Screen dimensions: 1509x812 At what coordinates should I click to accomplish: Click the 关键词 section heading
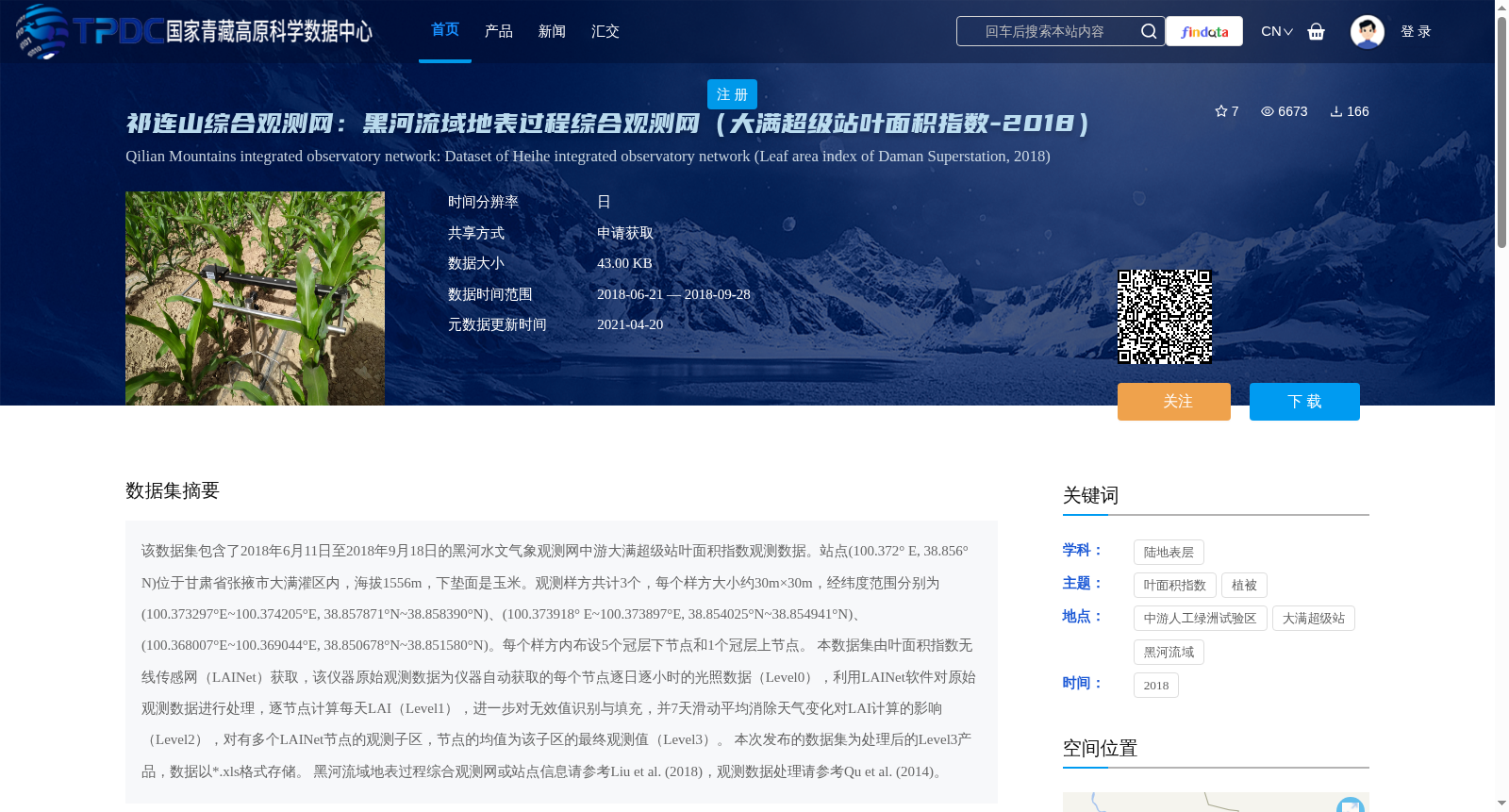[1091, 495]
